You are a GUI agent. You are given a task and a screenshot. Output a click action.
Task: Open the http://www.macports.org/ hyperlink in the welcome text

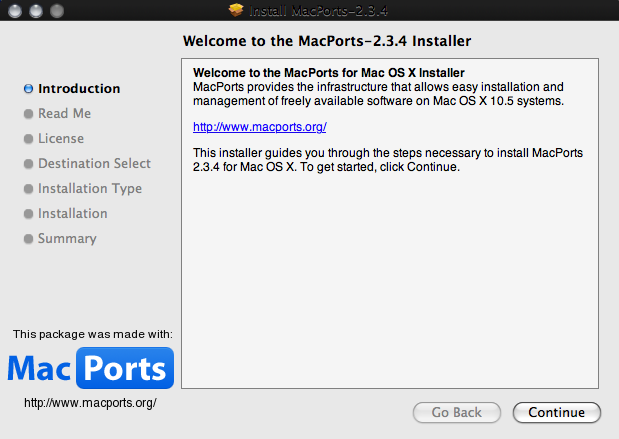pos(259,127)
